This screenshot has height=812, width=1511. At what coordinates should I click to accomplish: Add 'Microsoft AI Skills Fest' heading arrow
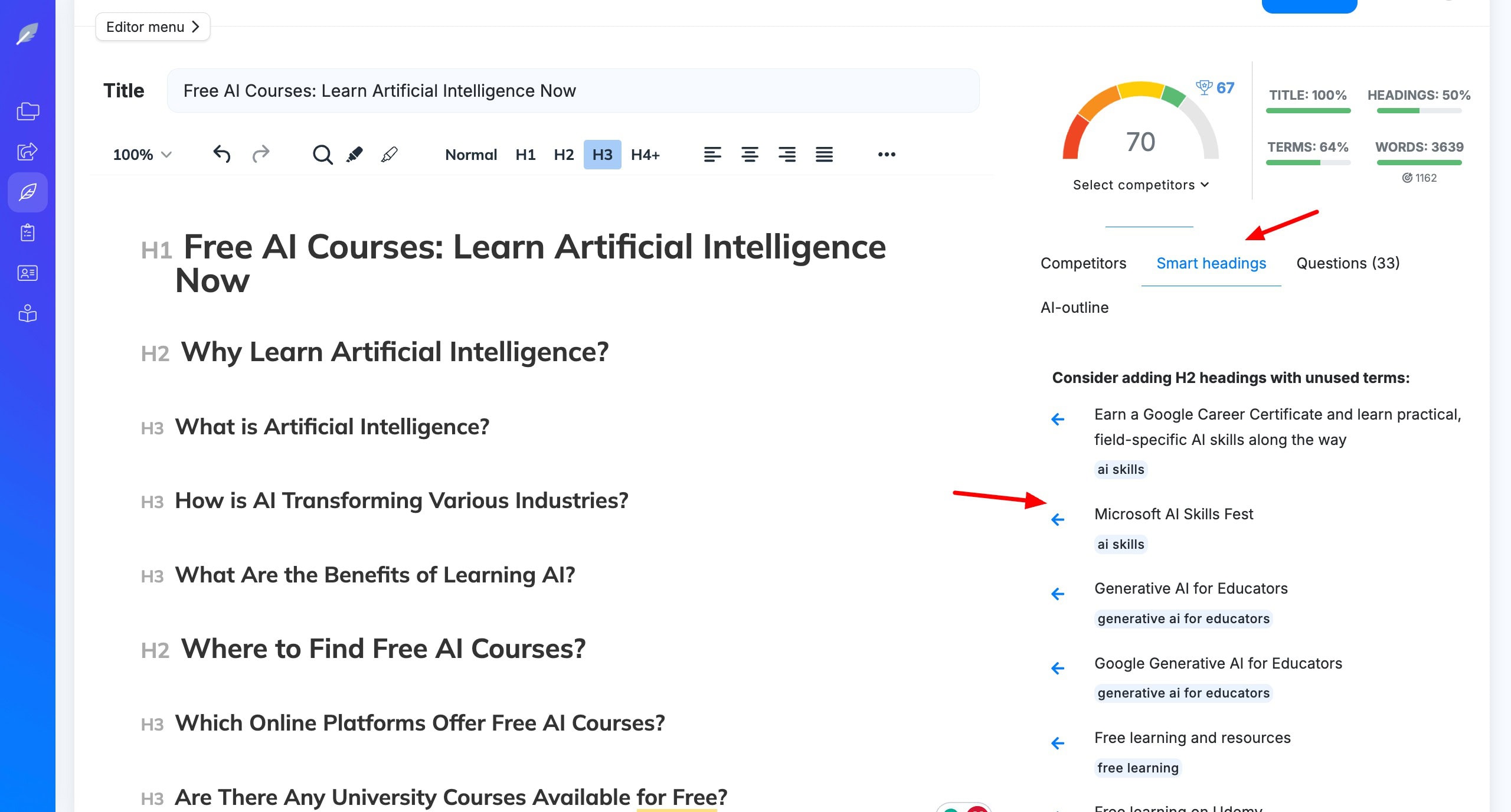pyautogui.click(x=1058, y=519)
